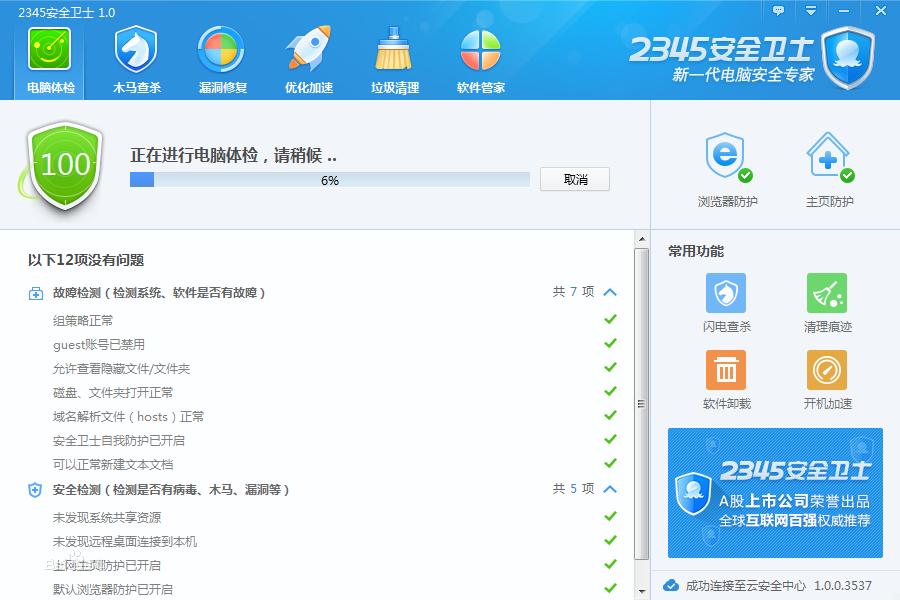Screen dimensions: 900x600
Task: Cancel the running checkup with 取消
Action: (x=574, y=180)
